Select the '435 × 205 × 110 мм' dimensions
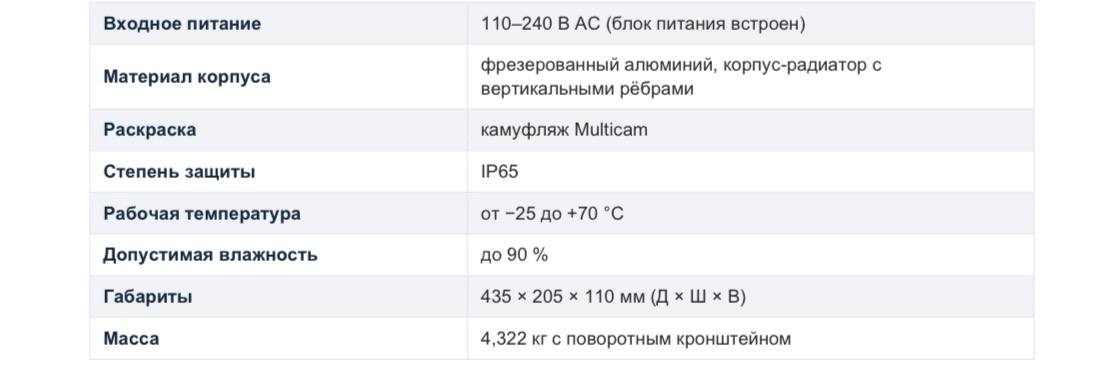The width and height of the screenshot is (1111, 375). click(x=563, y=297)
